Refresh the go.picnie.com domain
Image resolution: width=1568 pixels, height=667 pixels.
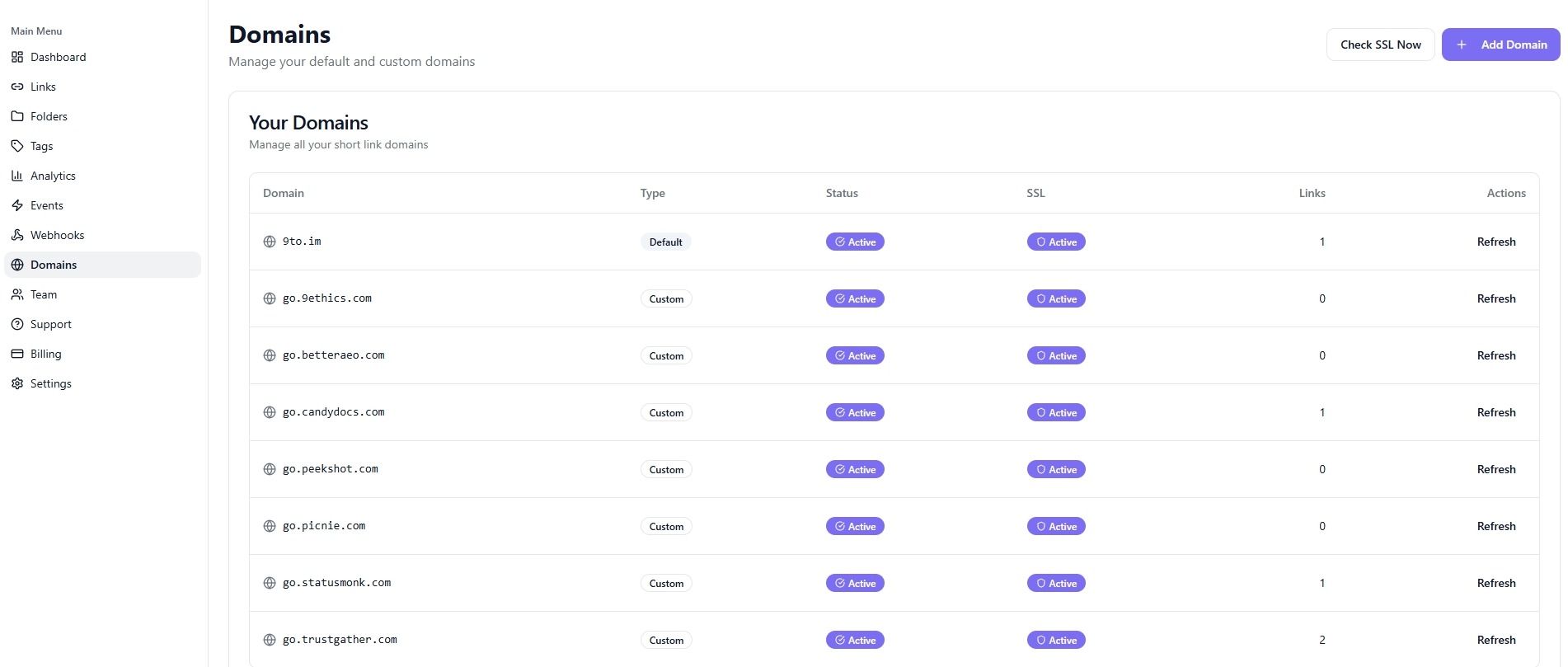(x=1496, y=526)
